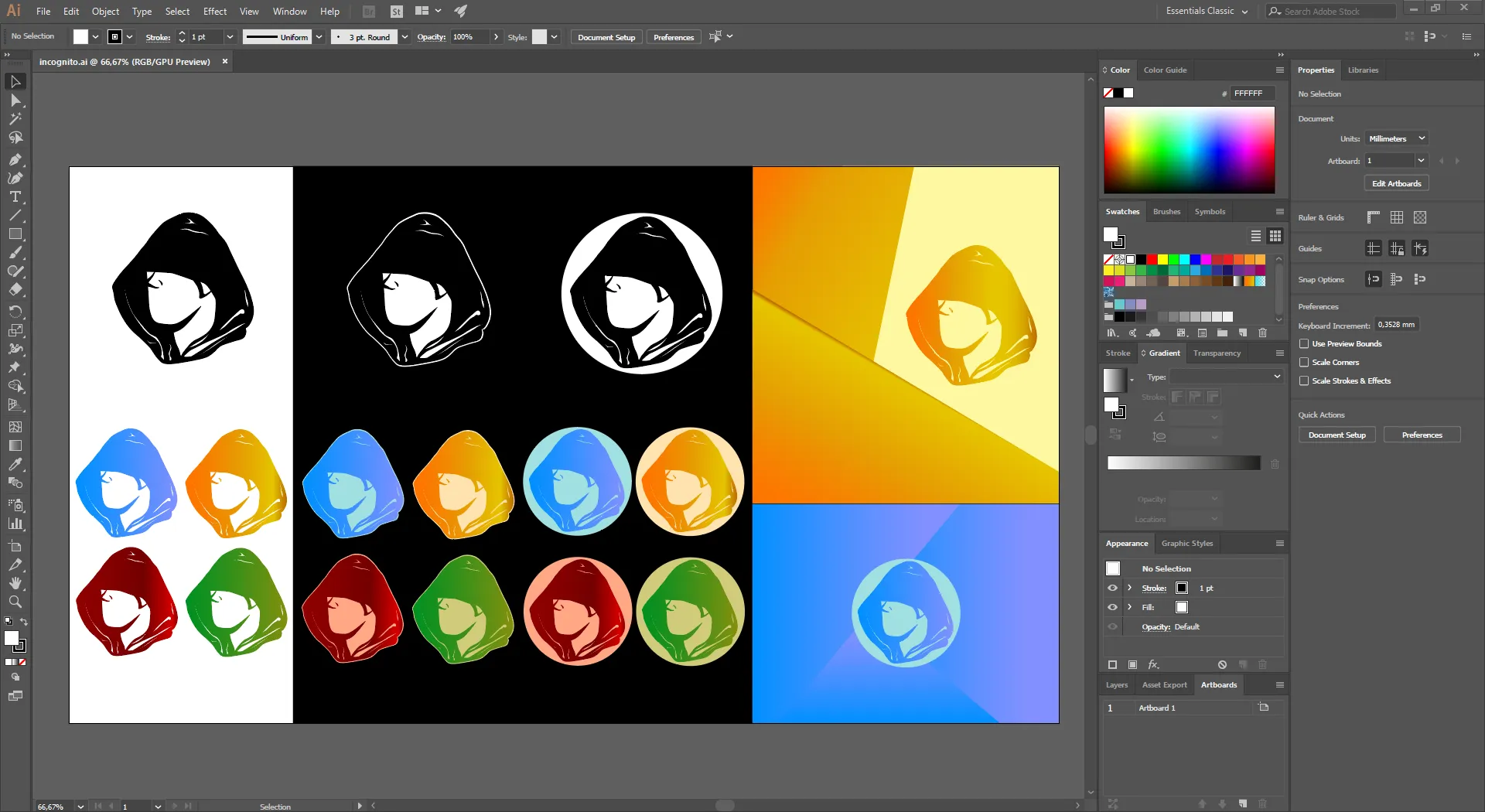The image size is (1485, 812).
Task: Enable Use Preview Bounds checkbox
Action: (1304, 344)
